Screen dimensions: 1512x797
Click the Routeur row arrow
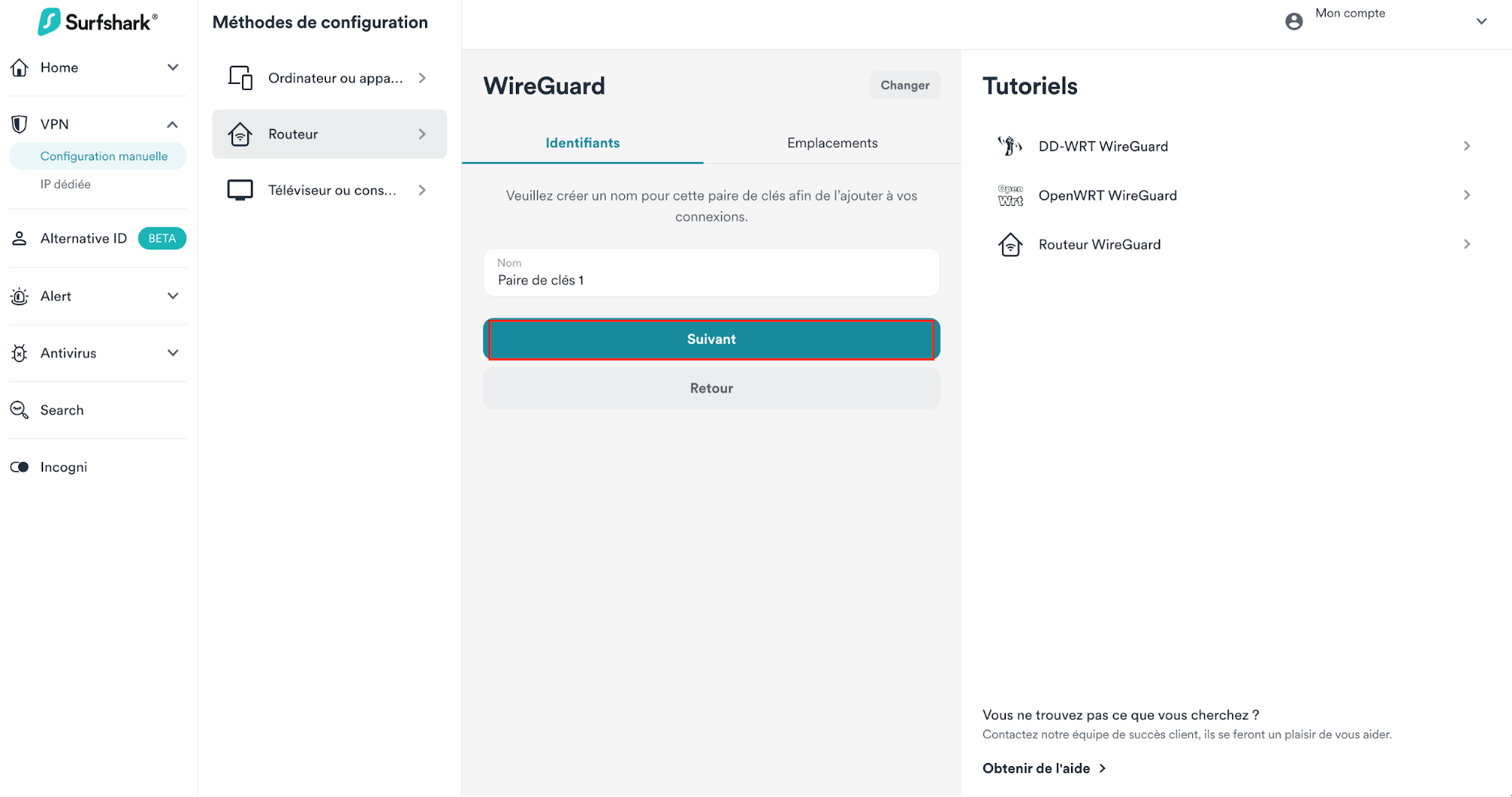tap(422, 134)
